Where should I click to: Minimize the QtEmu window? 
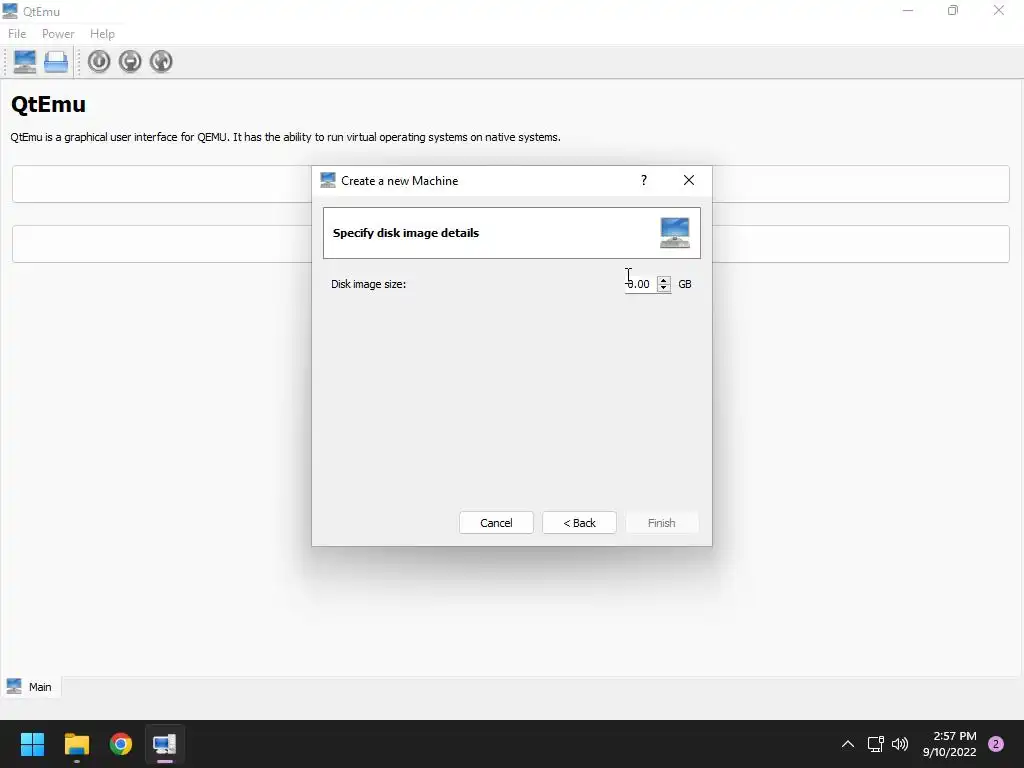pyautogui.click(x=908, y=11)
